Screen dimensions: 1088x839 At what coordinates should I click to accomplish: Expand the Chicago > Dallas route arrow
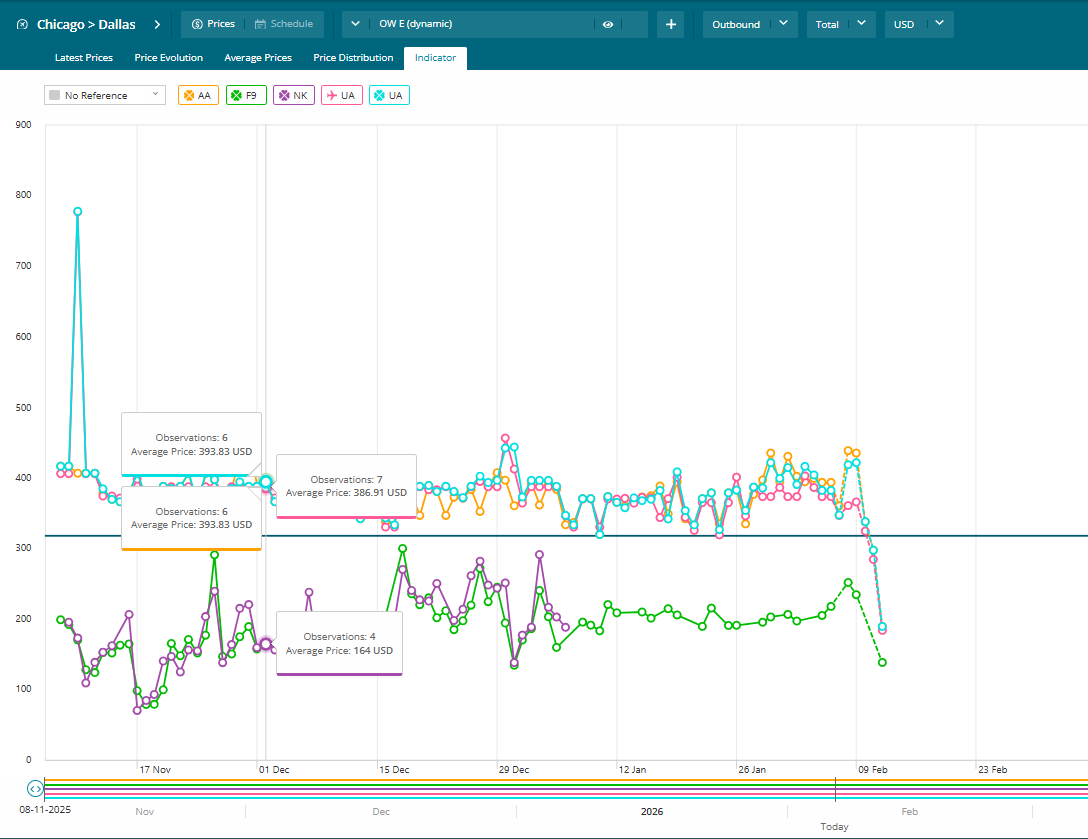[157, 24]
